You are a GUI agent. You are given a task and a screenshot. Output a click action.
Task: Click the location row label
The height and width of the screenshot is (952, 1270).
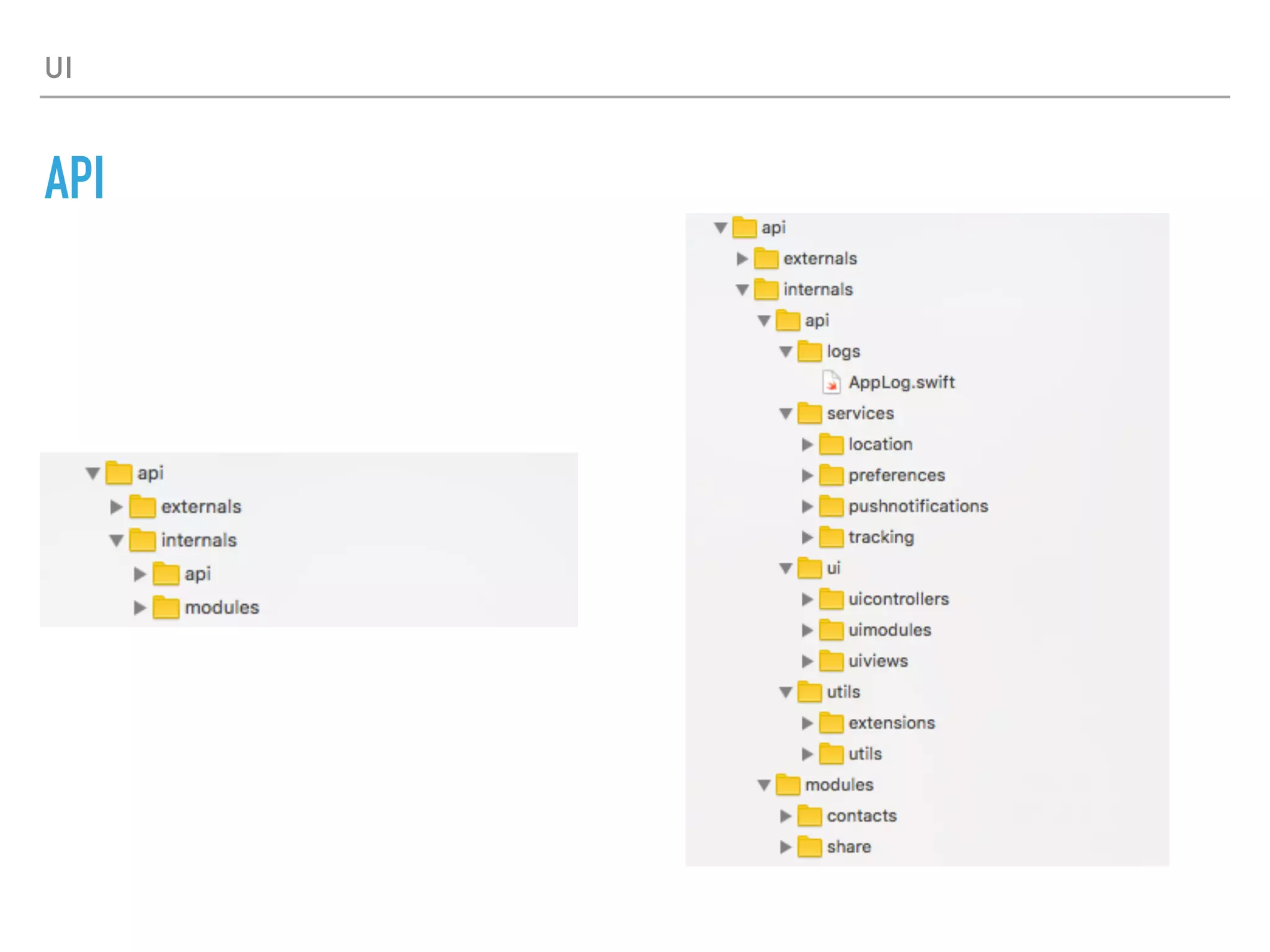pyautogui.click(x=881, y=444)
